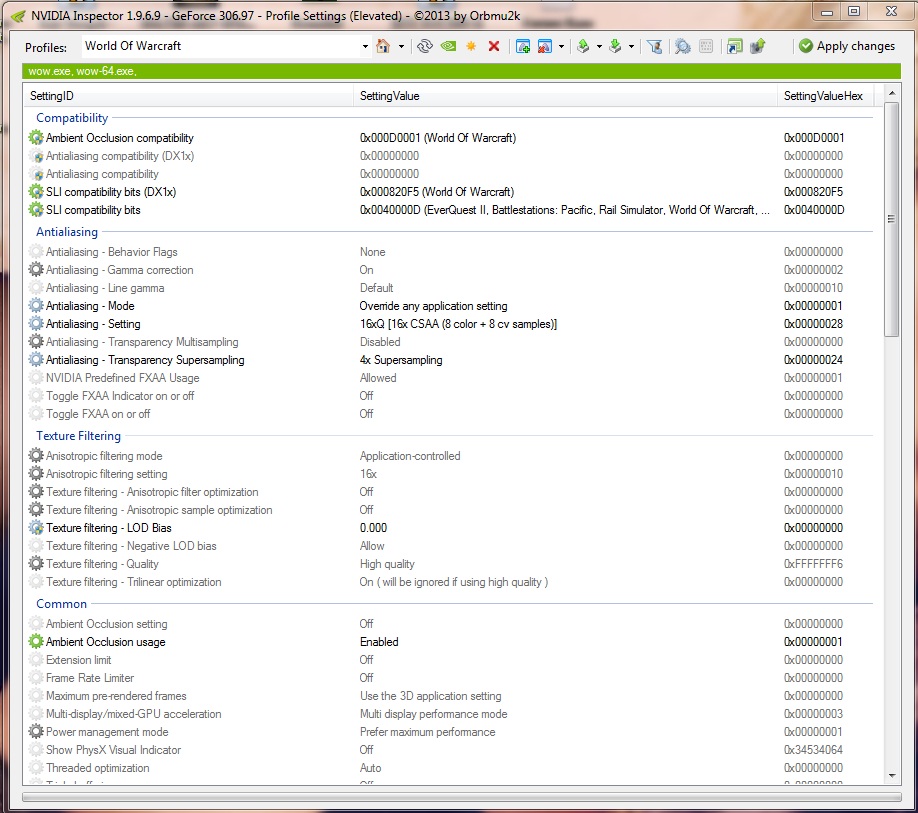Select the Antialiasing - Setting row label

(93, 324)
